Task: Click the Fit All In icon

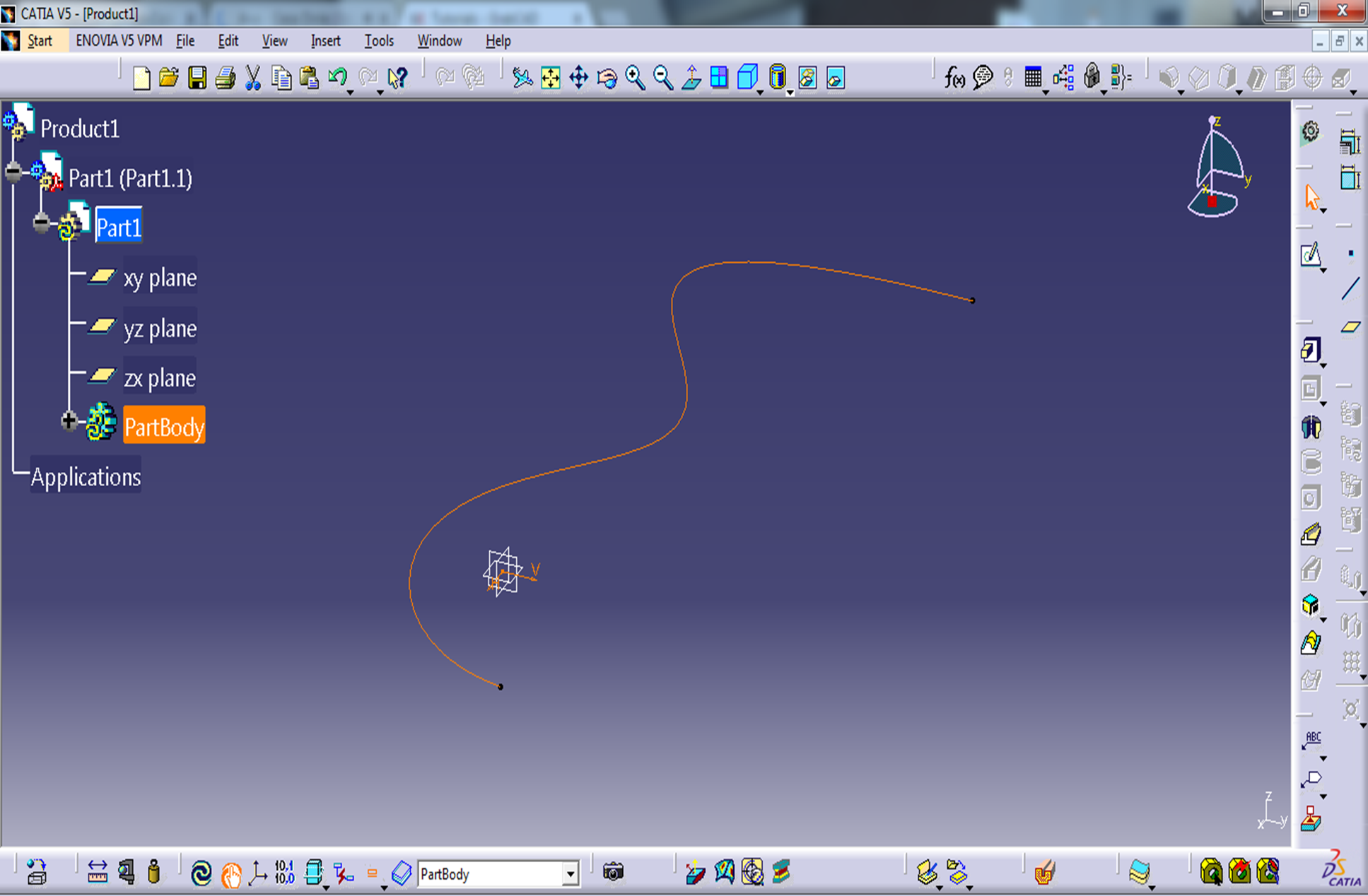Action: tap(550, 78)
